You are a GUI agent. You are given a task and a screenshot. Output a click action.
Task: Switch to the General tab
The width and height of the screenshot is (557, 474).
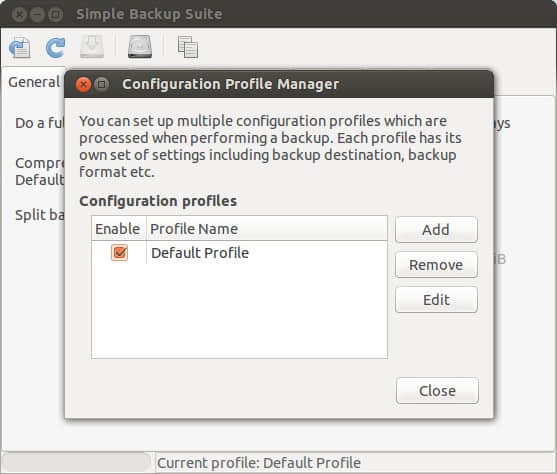click(x=34, y=82)
